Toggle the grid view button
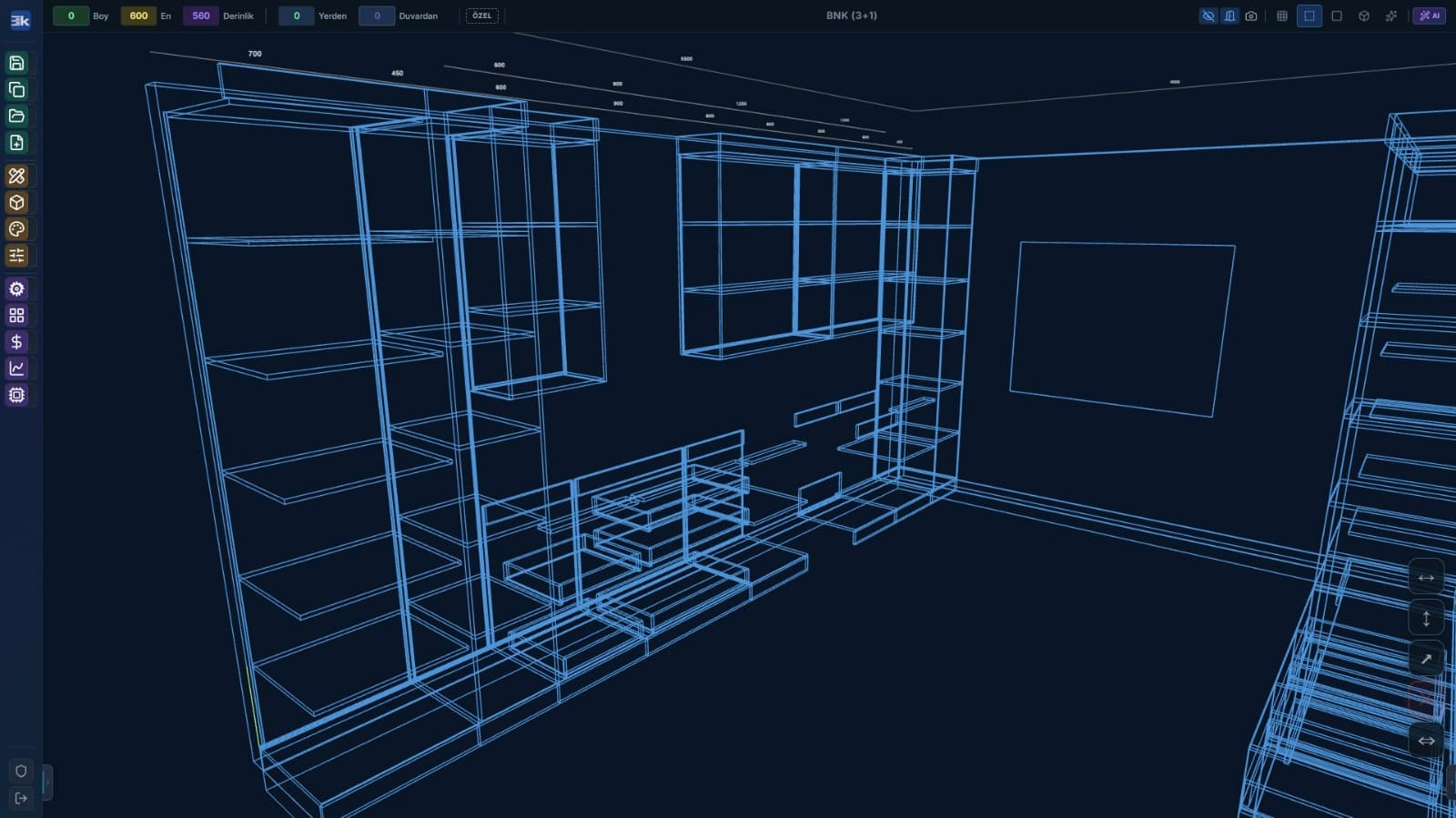 click(x=1281, y=16)
